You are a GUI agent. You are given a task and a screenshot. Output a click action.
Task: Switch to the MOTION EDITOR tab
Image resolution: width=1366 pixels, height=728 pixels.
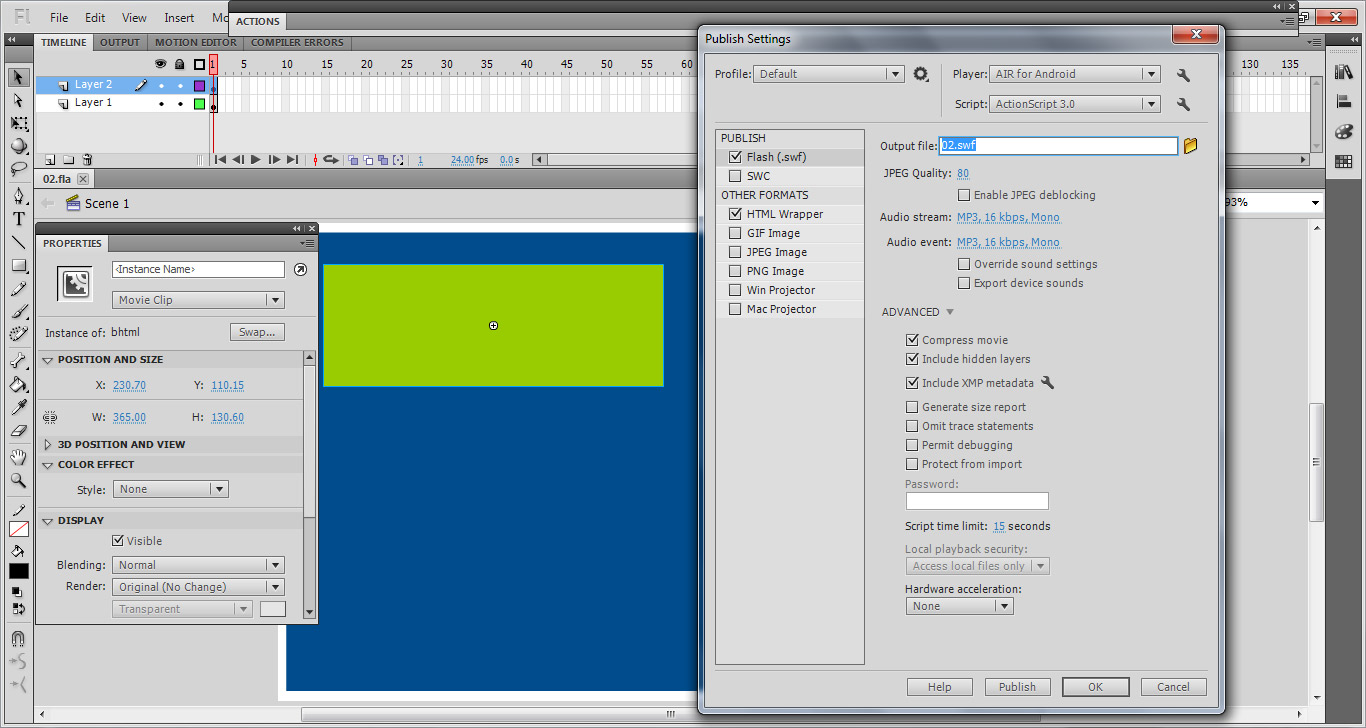tap(196, 42)
